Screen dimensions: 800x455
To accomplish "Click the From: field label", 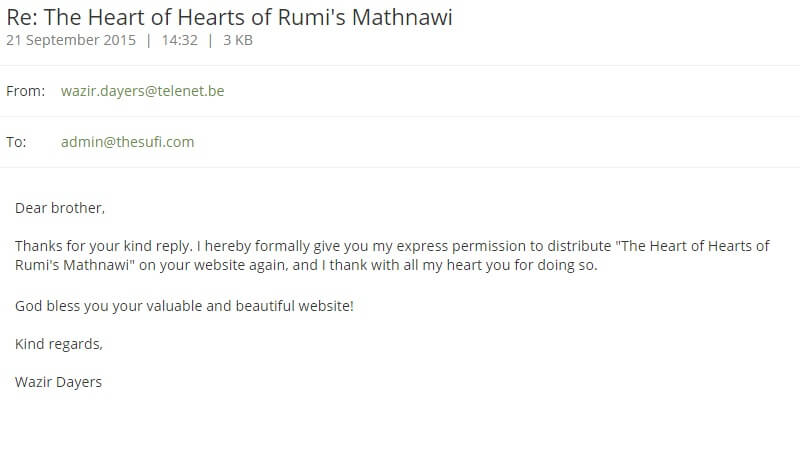I will (26, 91).
